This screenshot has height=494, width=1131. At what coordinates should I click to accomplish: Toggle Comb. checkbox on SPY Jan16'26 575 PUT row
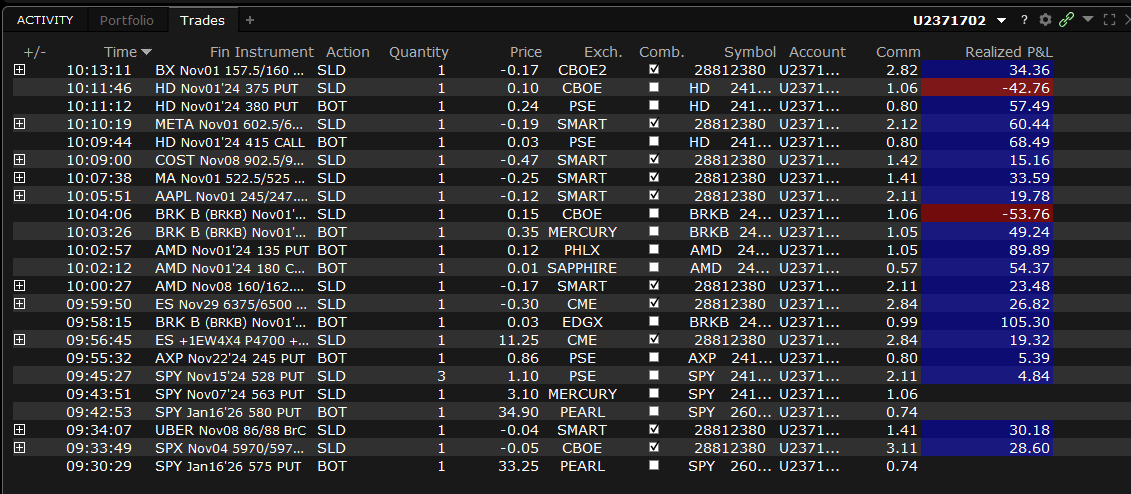pyautogui.click(x=654, y=465)
